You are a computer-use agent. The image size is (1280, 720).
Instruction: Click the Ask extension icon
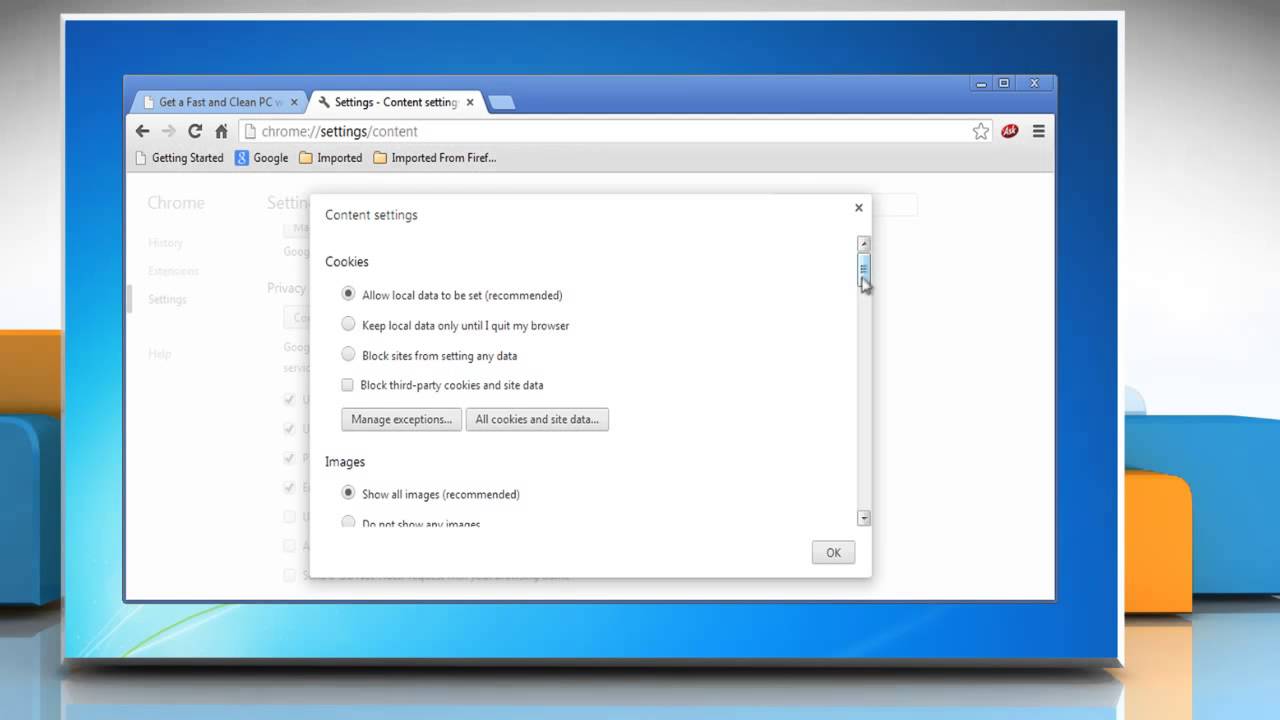click(x=1010, y=131)
